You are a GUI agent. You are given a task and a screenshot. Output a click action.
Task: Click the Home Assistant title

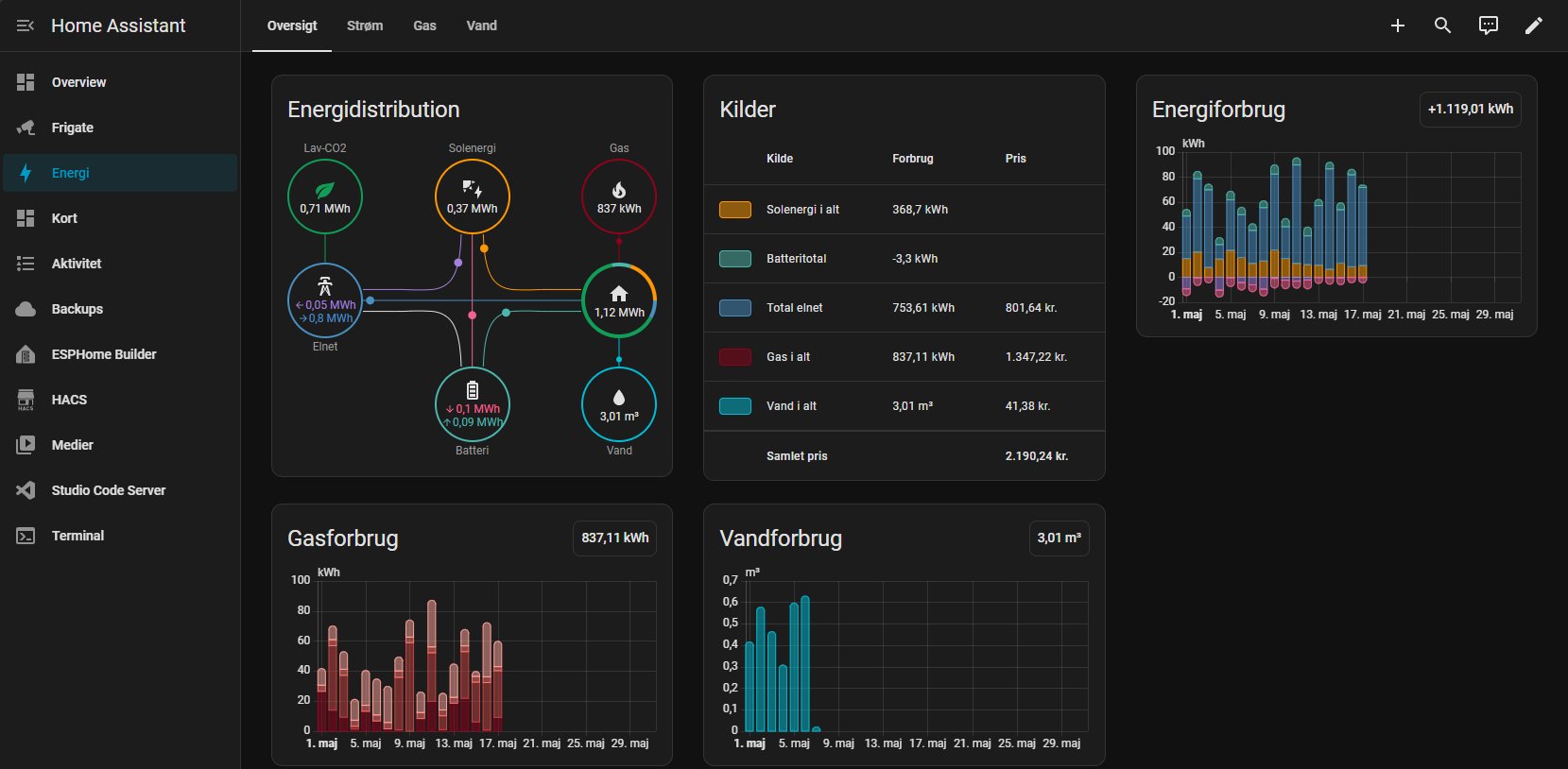(118, 26)
